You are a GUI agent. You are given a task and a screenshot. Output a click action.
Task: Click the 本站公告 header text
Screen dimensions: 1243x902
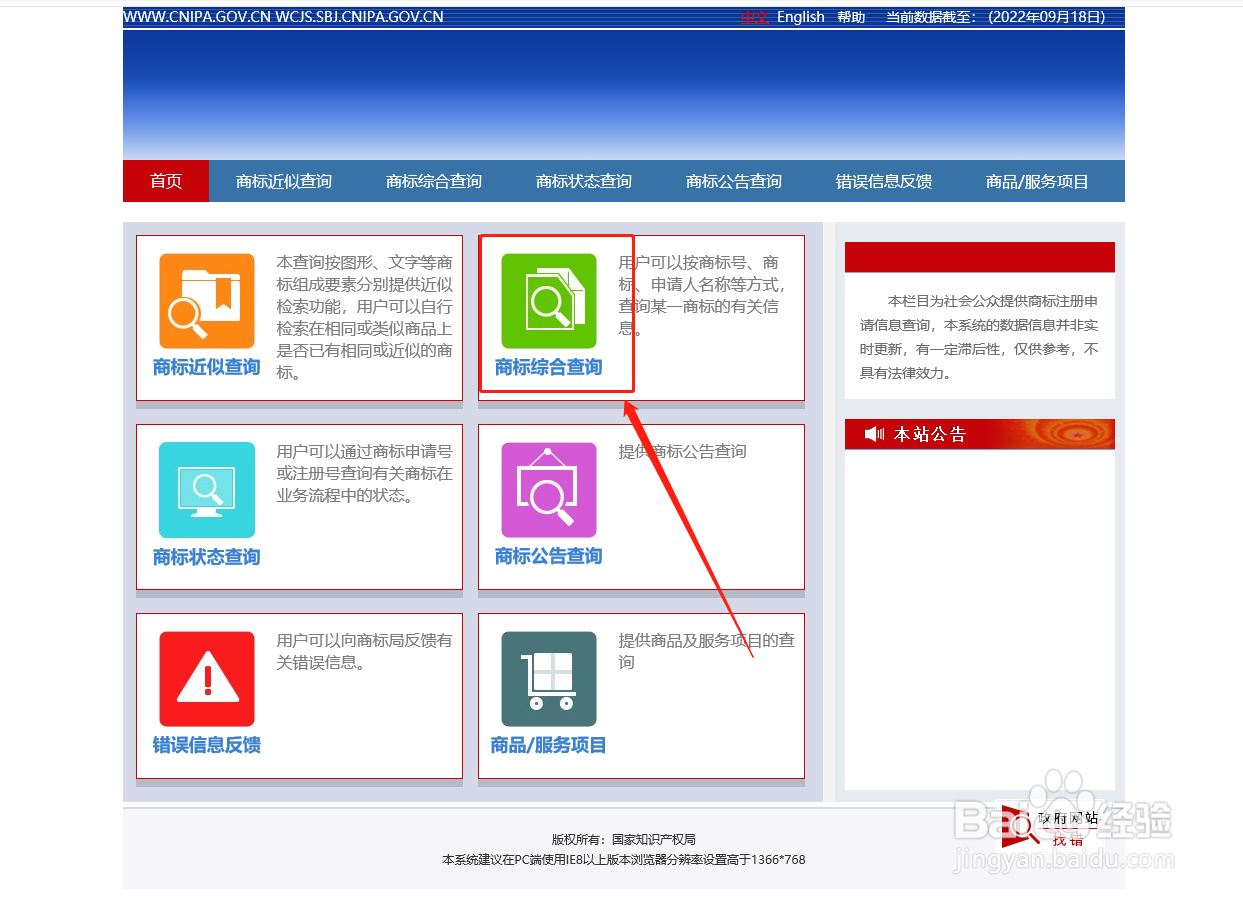tap(930, 434)
